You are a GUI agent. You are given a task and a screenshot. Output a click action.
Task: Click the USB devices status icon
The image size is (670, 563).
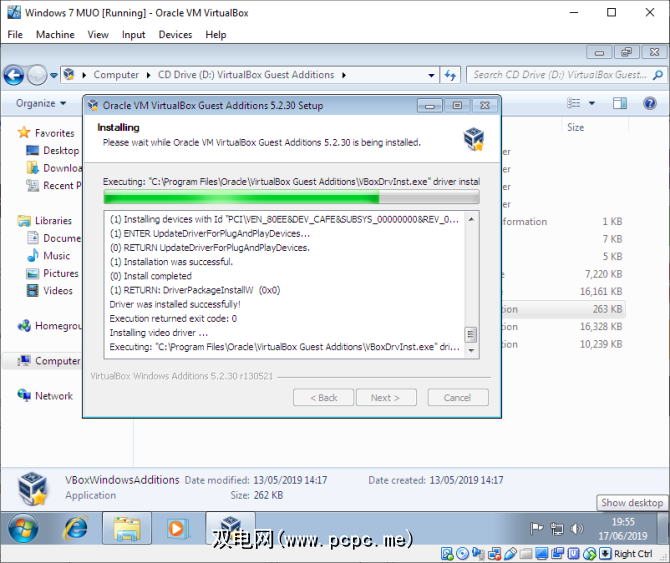(510, 554)
